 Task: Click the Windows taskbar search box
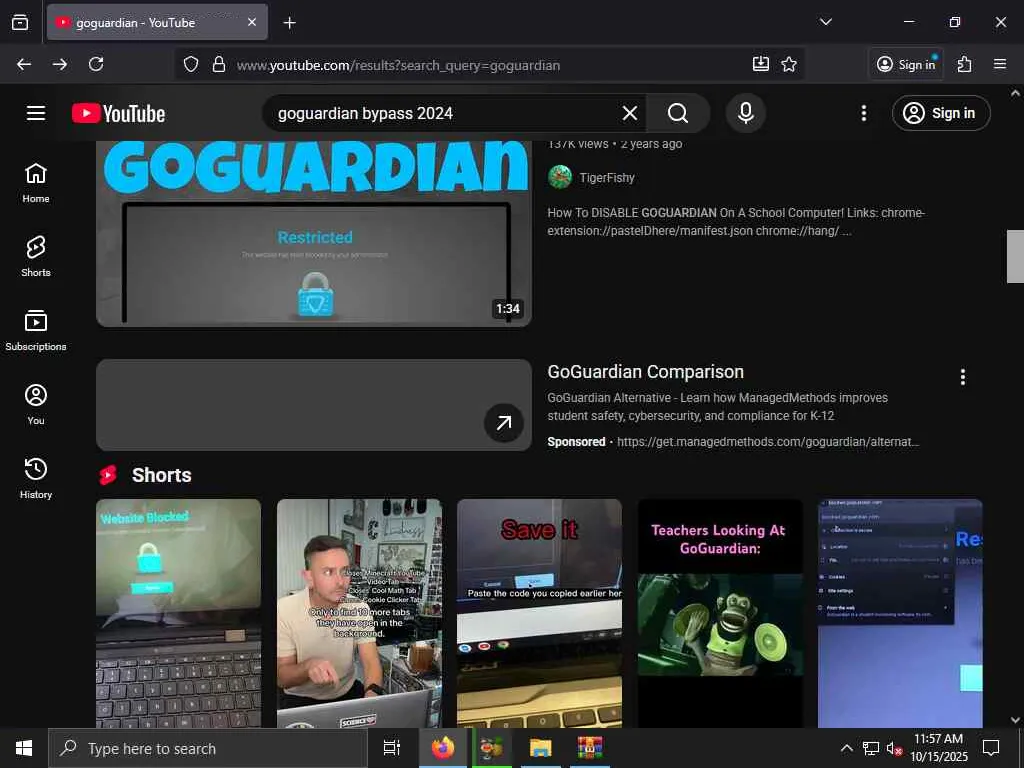tap(208, 748)
